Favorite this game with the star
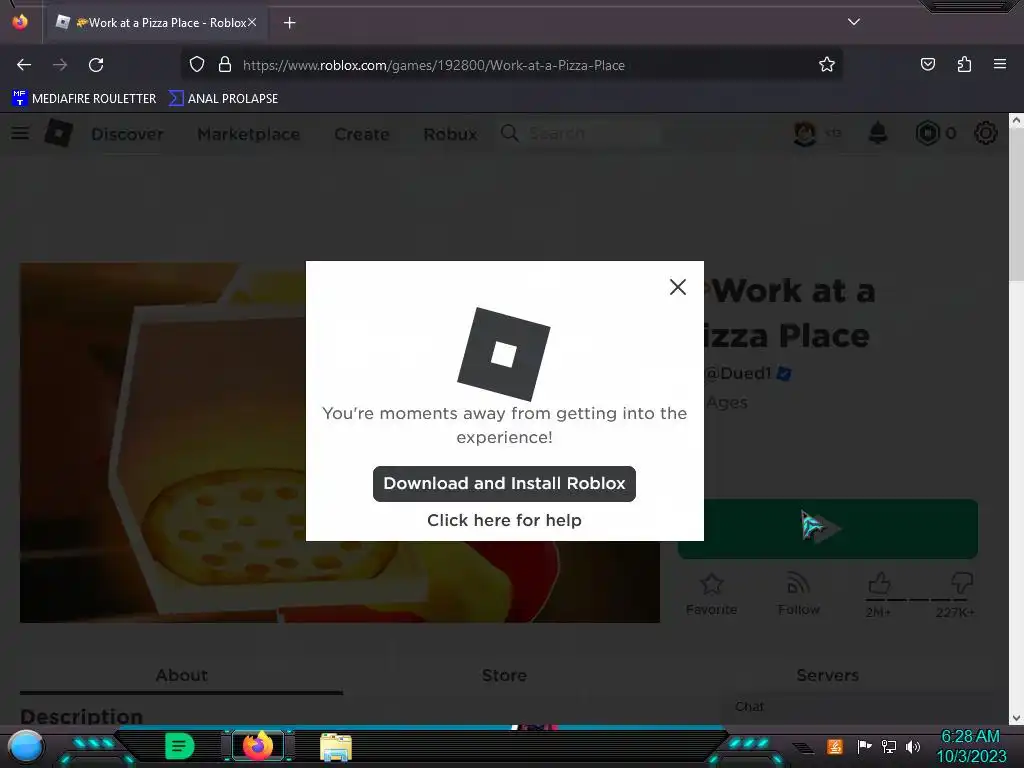This screenshot has height=768, width=1024. [711, 594]
